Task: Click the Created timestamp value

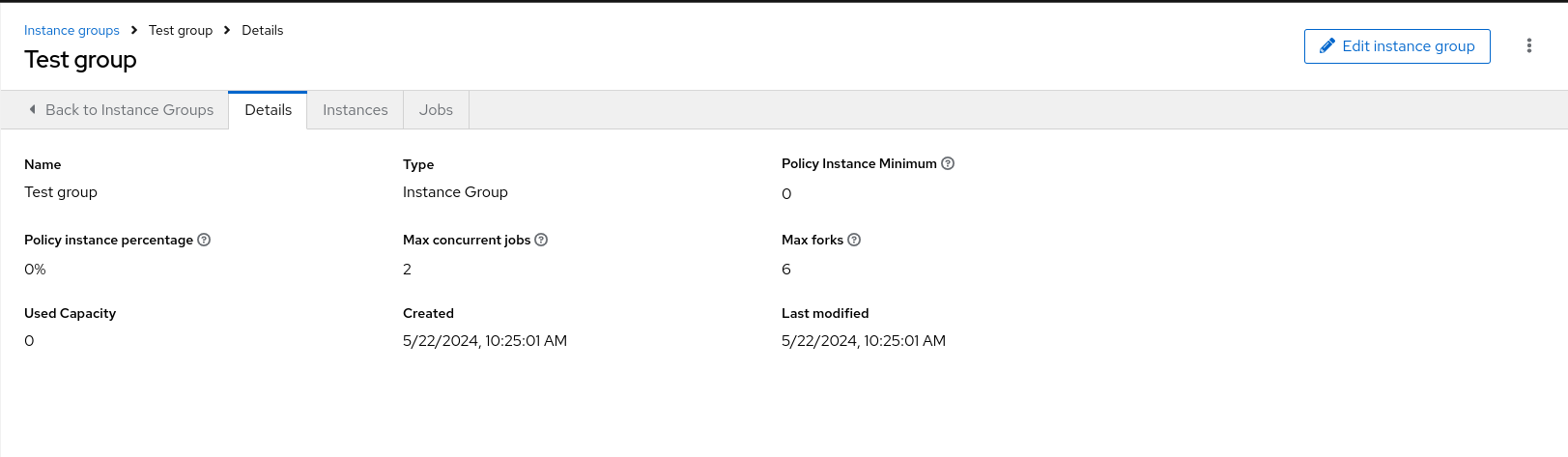Action: tap(484, 341)
